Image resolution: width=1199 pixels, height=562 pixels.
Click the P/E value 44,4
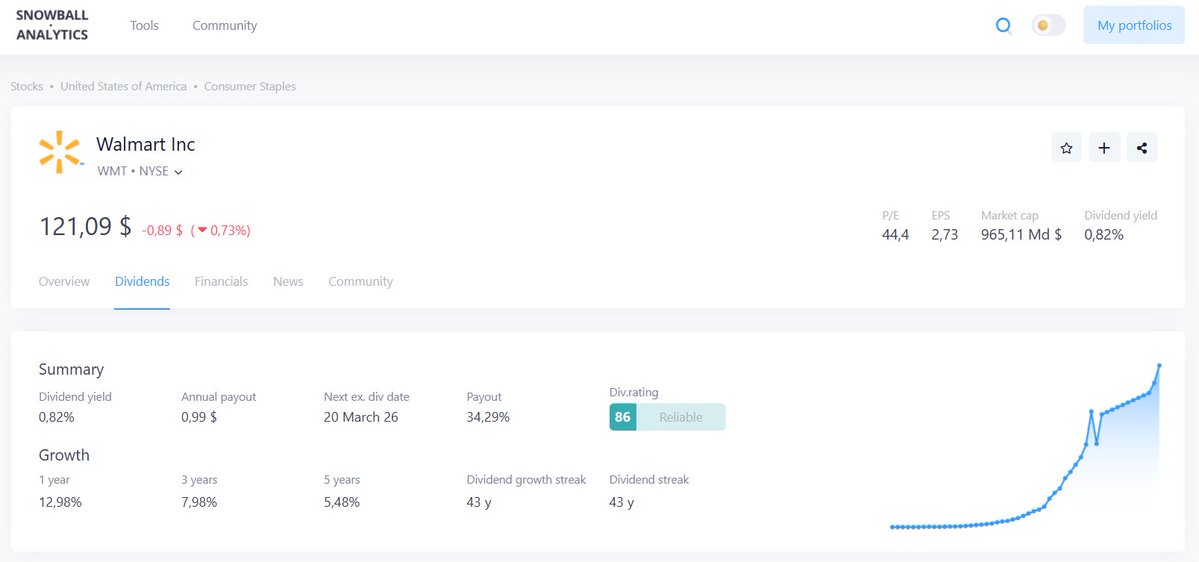[895, 235]
